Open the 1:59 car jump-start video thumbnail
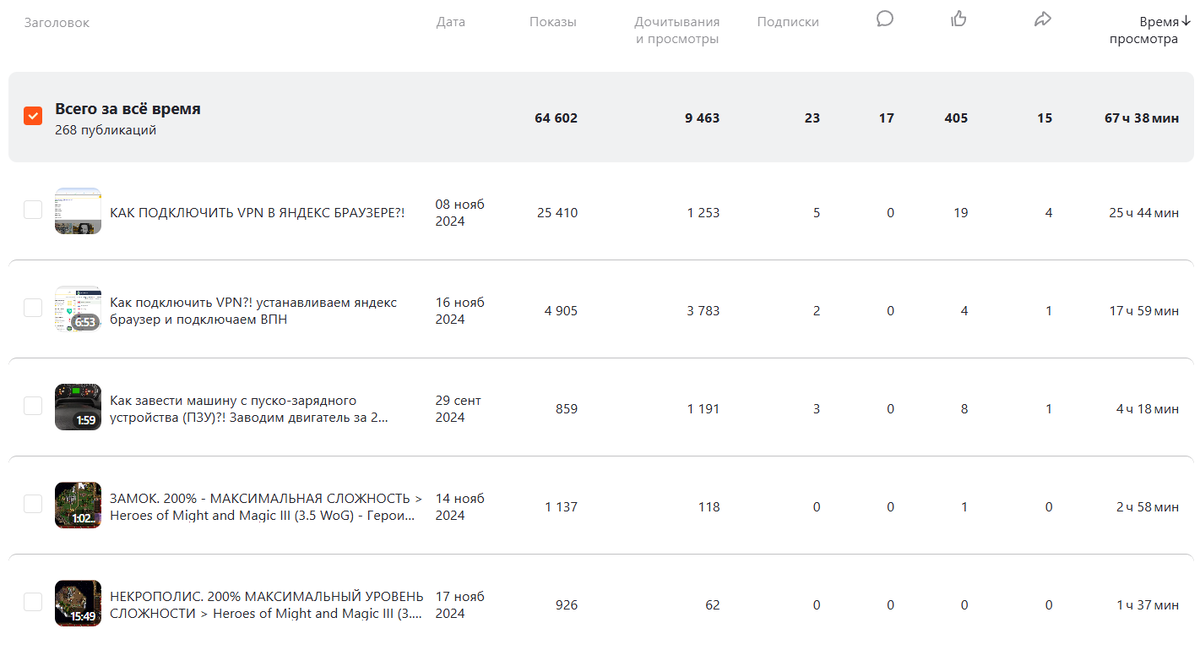Image resolution: width=1200 pixels, height=645 pixels. click(78, 407)
